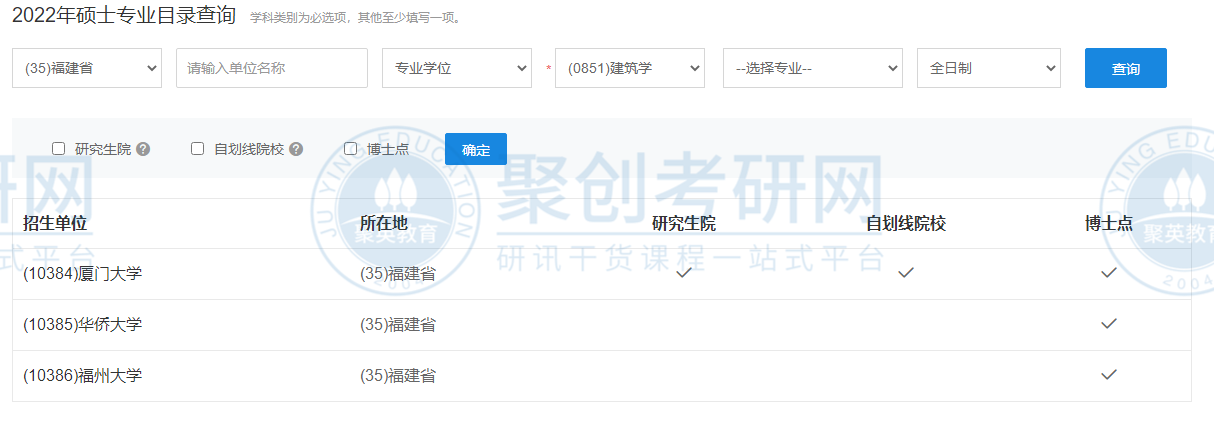Tick the 博士点 checkbox

click(351, 149)
